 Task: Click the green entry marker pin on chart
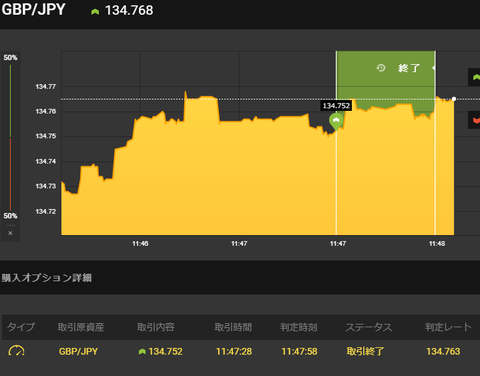pyautogui.click(x=336, y=122)
